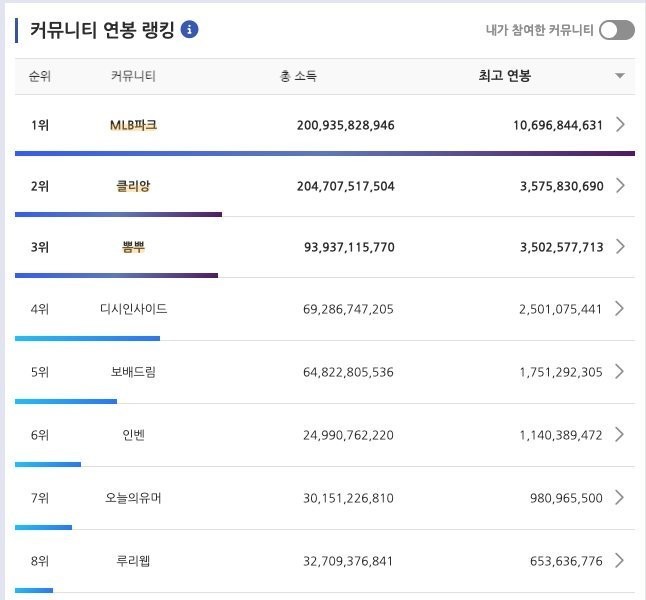This screenshot has height=600, width=646.
Task: Select the 디시인사이드 community name
Action: (x=133, y=309)
